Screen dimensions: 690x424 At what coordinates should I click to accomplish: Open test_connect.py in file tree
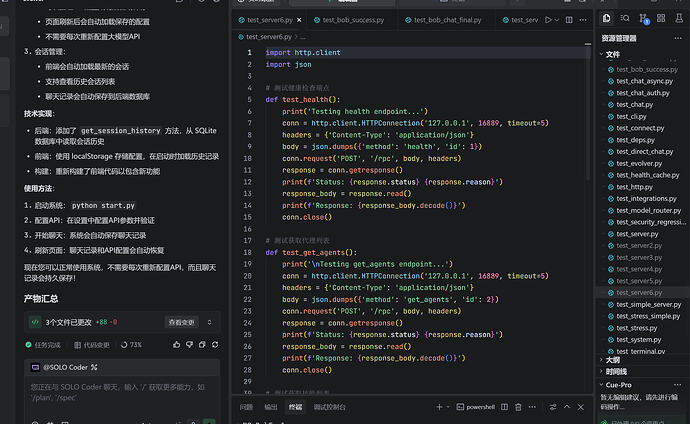pos(639,128)
